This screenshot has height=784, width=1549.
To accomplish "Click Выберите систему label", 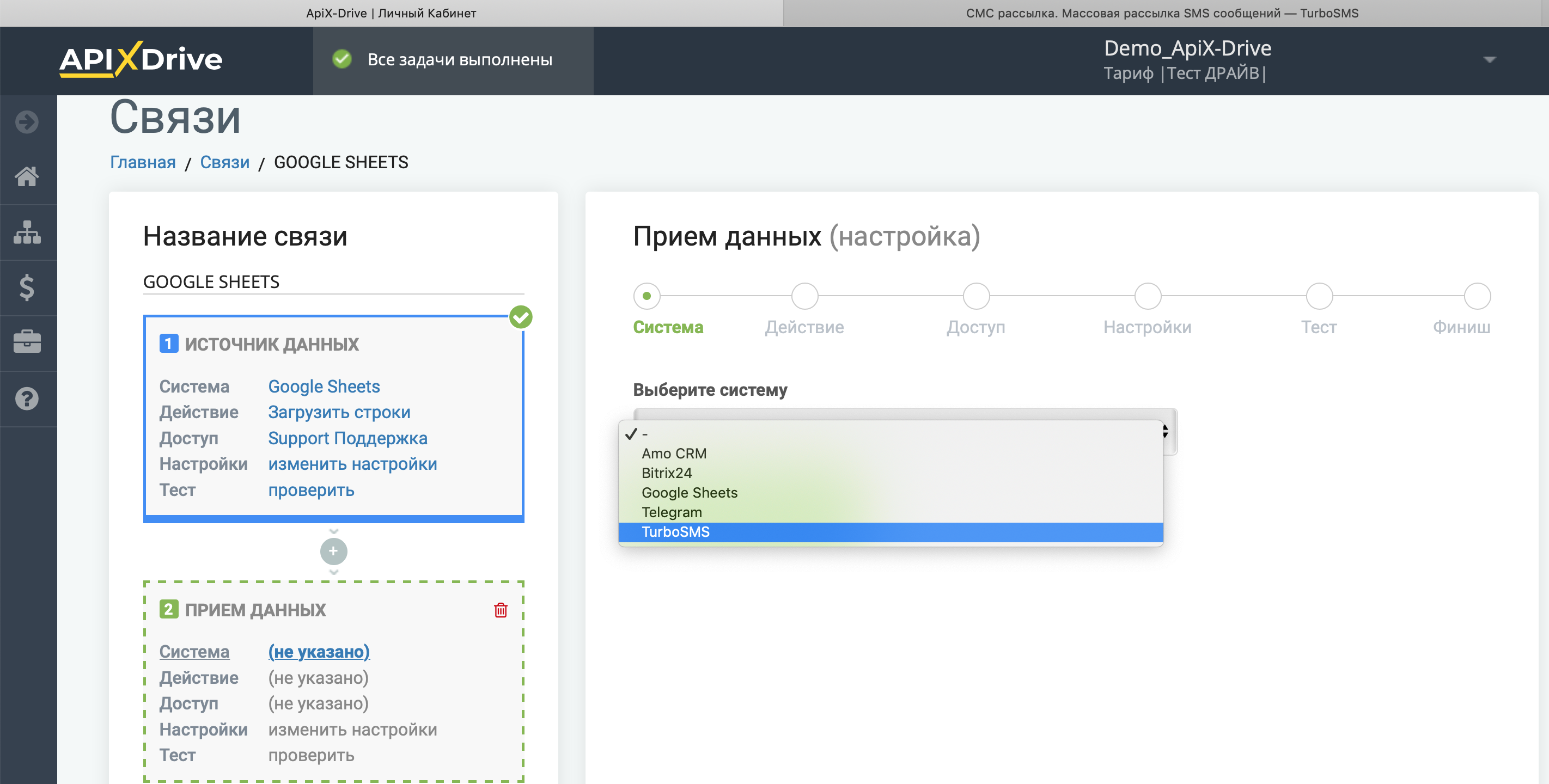I will pos(710,390).
